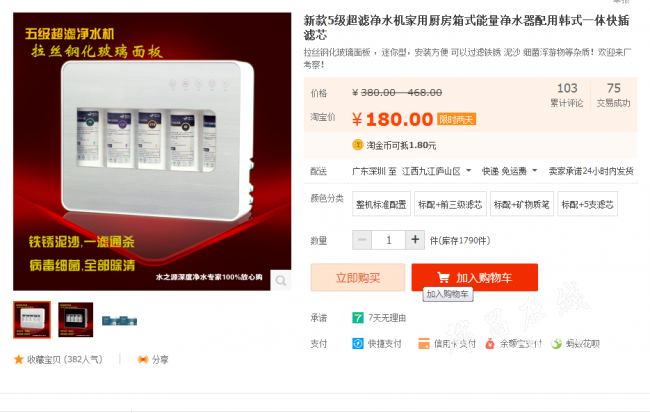
Task: Decrease quantity with the minus button
Action: pos(362,240)
